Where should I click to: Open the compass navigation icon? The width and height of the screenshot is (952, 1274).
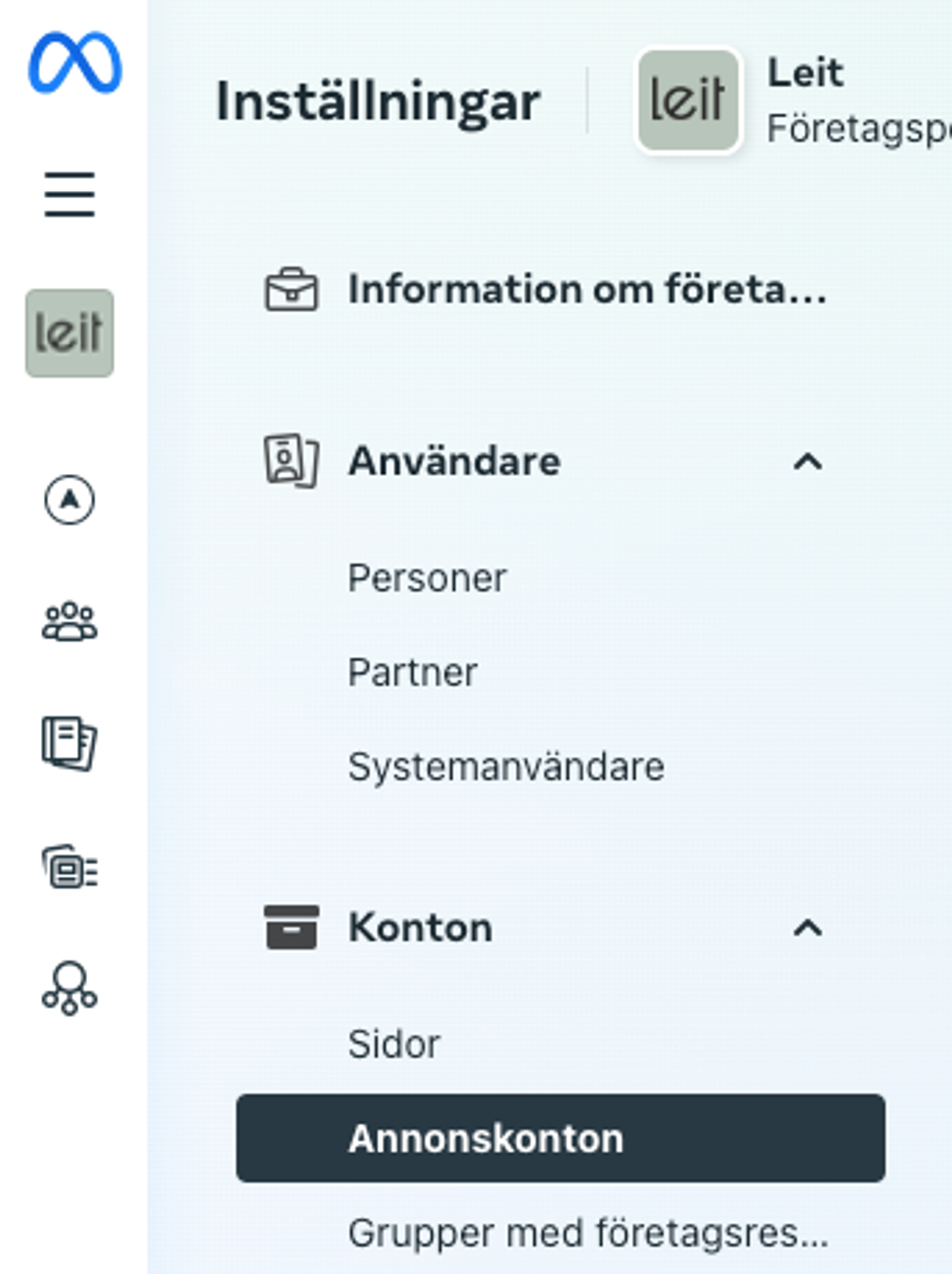69,500
